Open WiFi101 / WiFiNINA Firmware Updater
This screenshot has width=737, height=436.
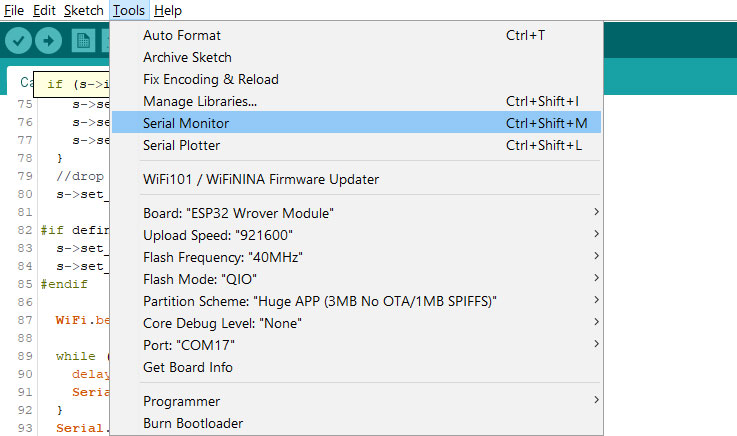[356, 179]
